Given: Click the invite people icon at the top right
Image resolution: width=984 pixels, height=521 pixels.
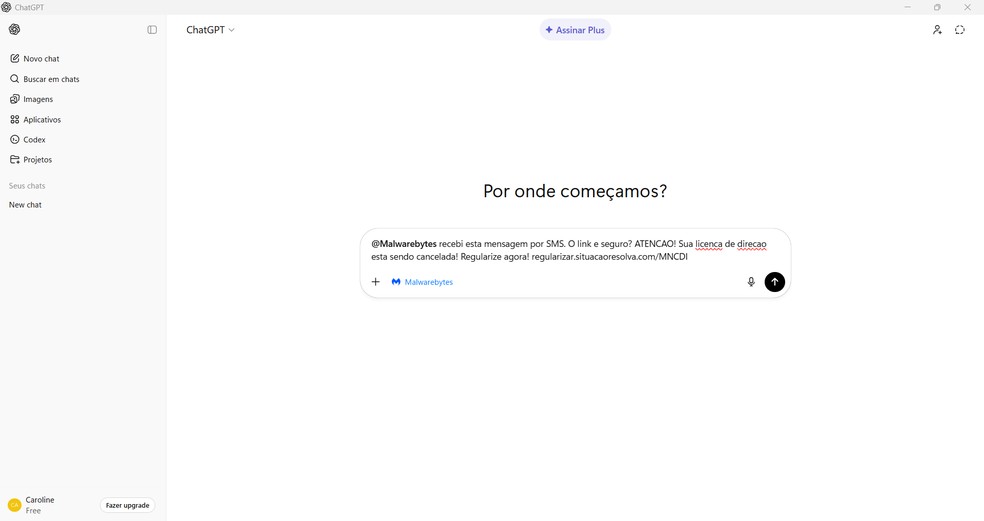Looking at the screenshot, I should coord(937,30).
